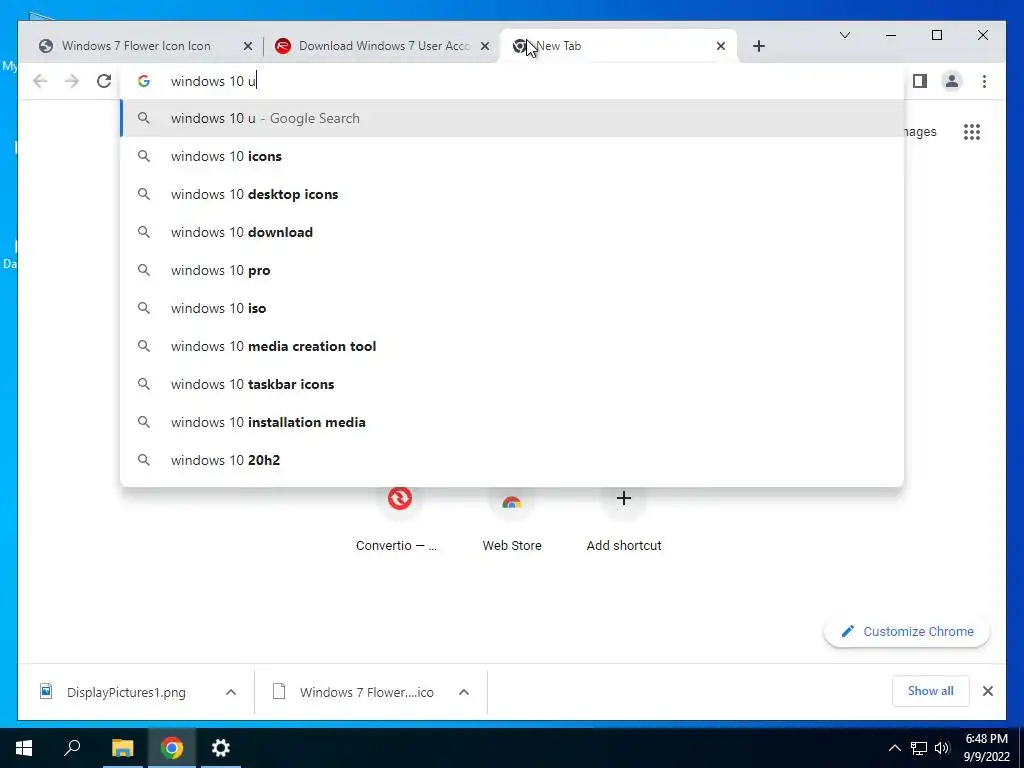Expand options for DisplayPictures1.png download

231,692
